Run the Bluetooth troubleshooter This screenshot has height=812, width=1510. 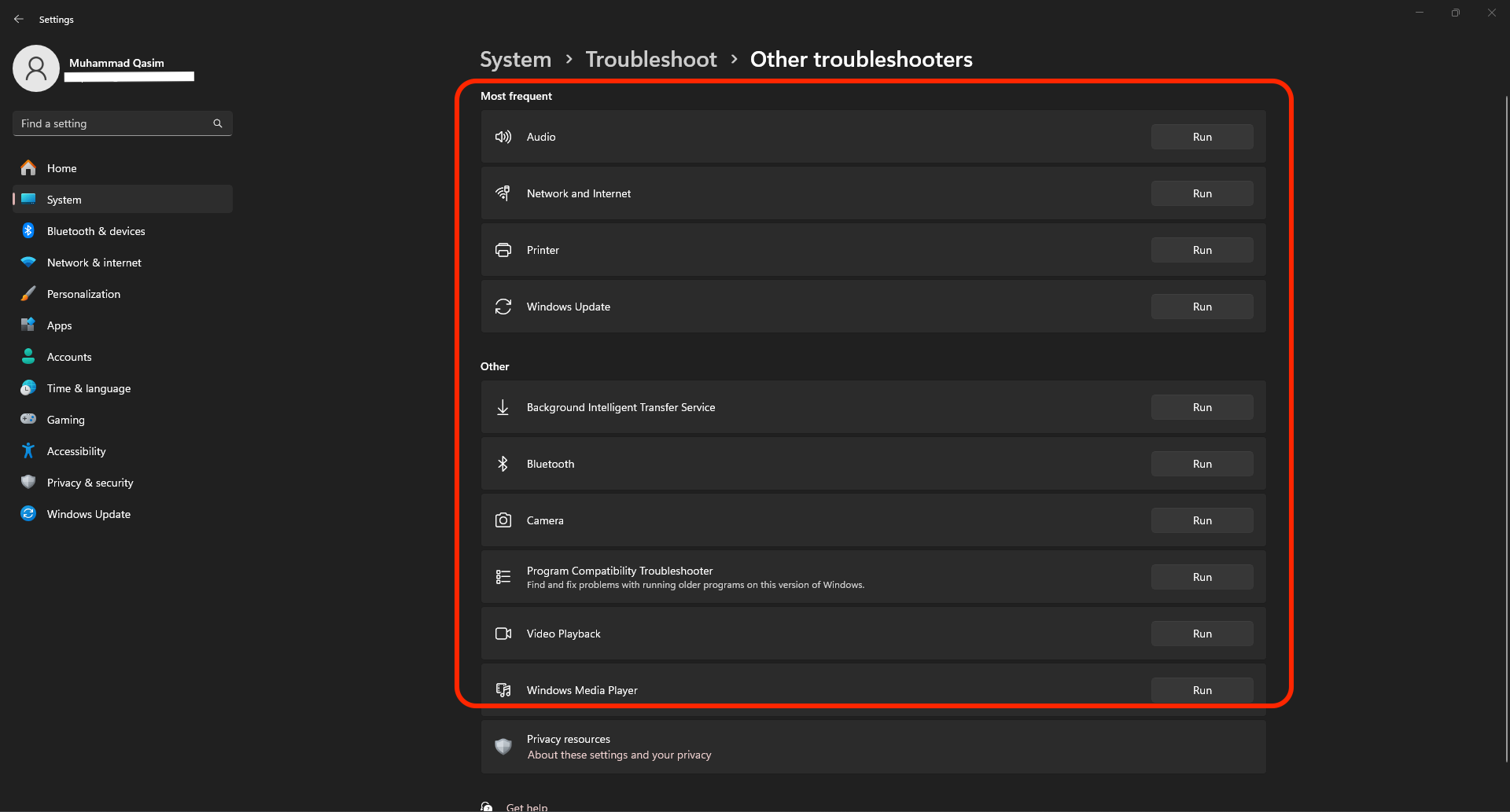[1202, 464]
